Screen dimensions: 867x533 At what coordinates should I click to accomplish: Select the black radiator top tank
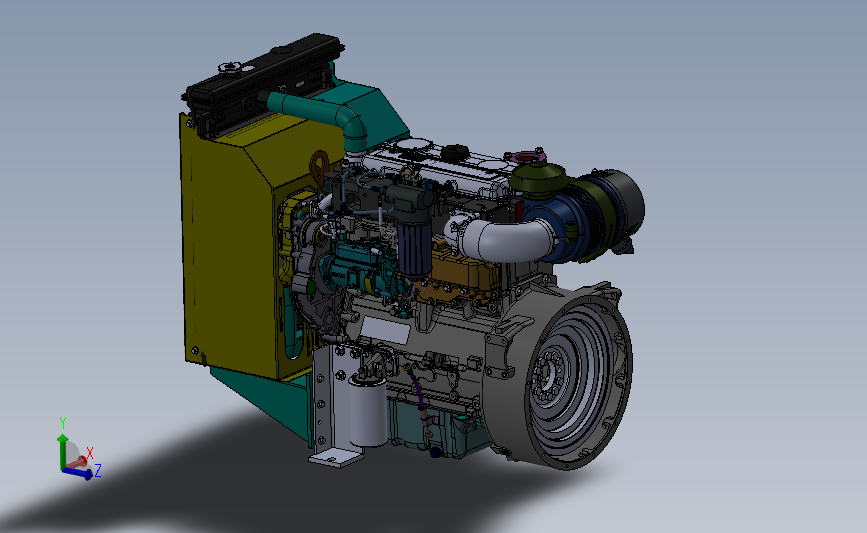[264, 83]
